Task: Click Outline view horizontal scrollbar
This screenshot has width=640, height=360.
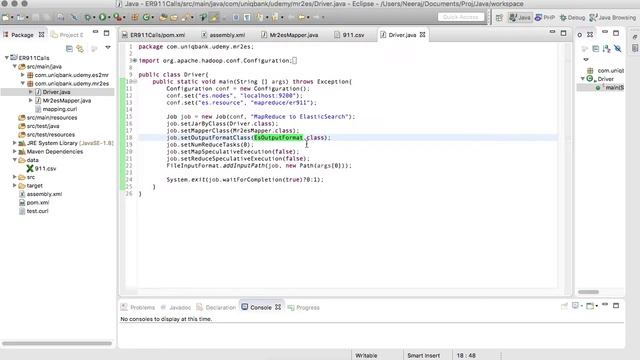Action: [x=588, y=292]
